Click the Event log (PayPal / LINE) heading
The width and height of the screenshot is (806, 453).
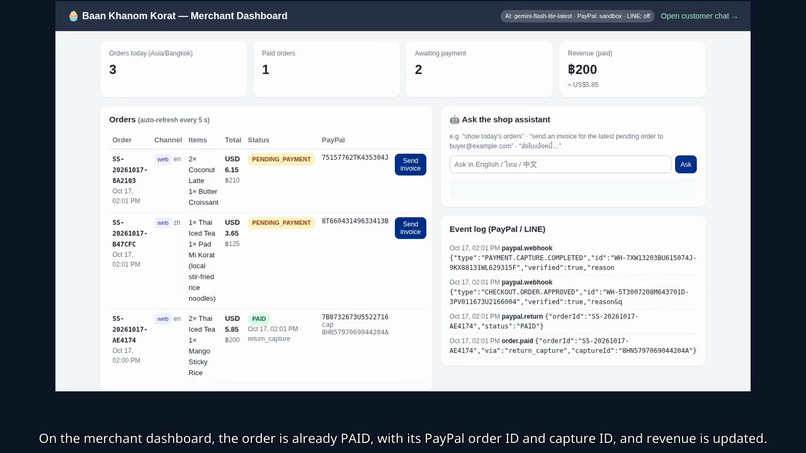(497, 229)
